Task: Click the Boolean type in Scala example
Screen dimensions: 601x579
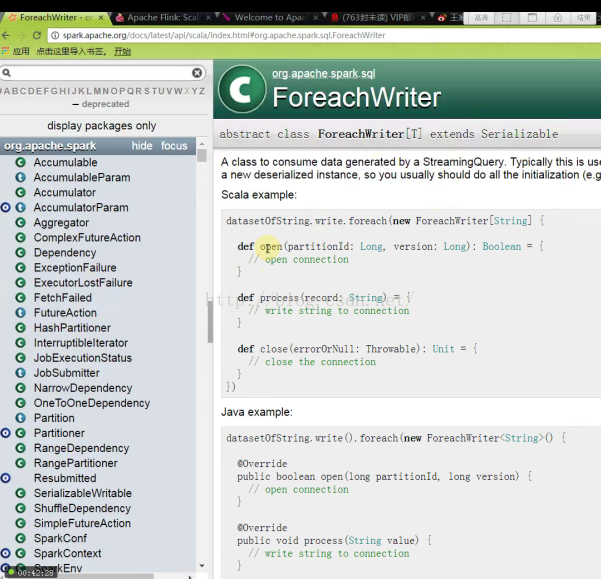Action: pyautogui.click(x=501, y=246)
